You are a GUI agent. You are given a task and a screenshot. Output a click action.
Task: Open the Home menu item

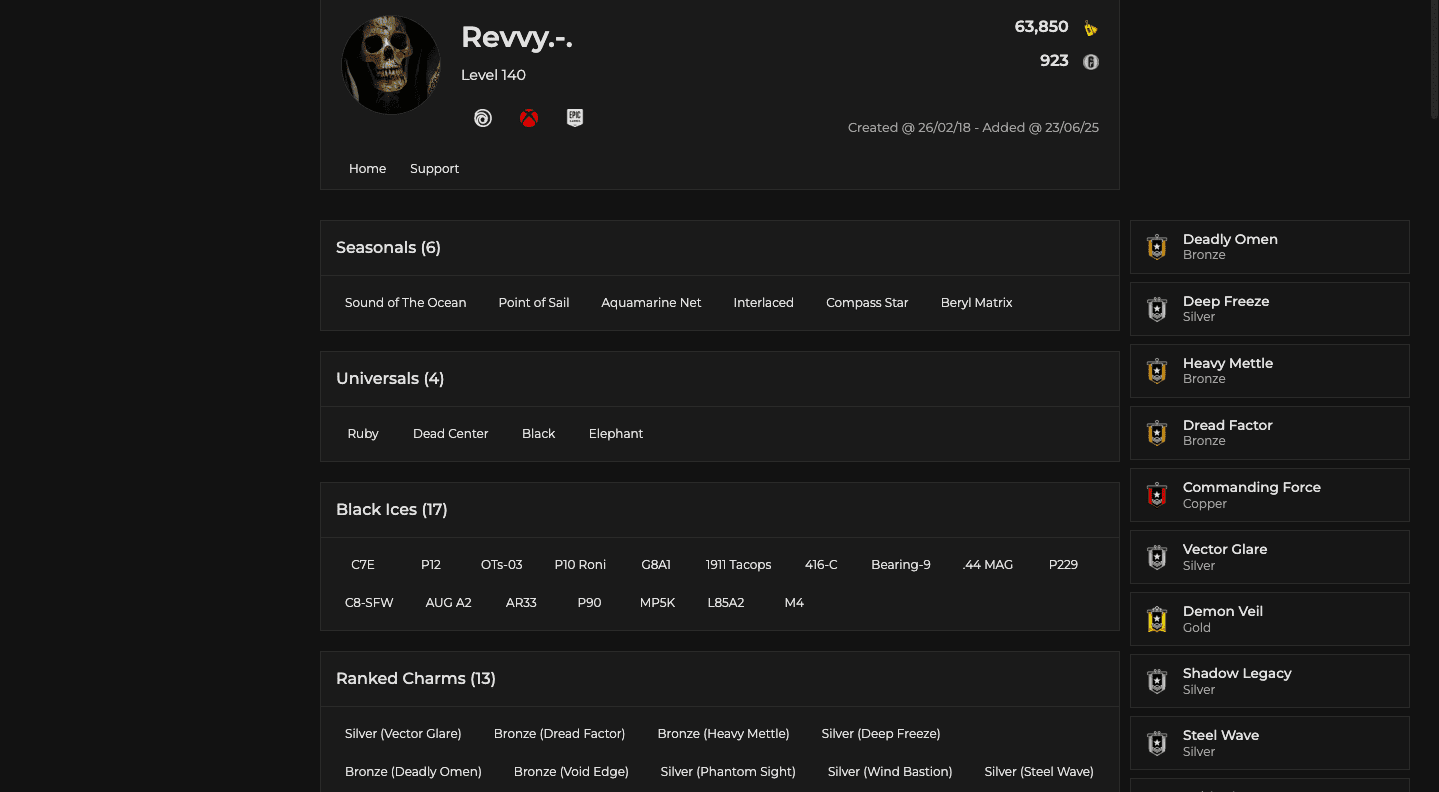[x=367, y=168]
